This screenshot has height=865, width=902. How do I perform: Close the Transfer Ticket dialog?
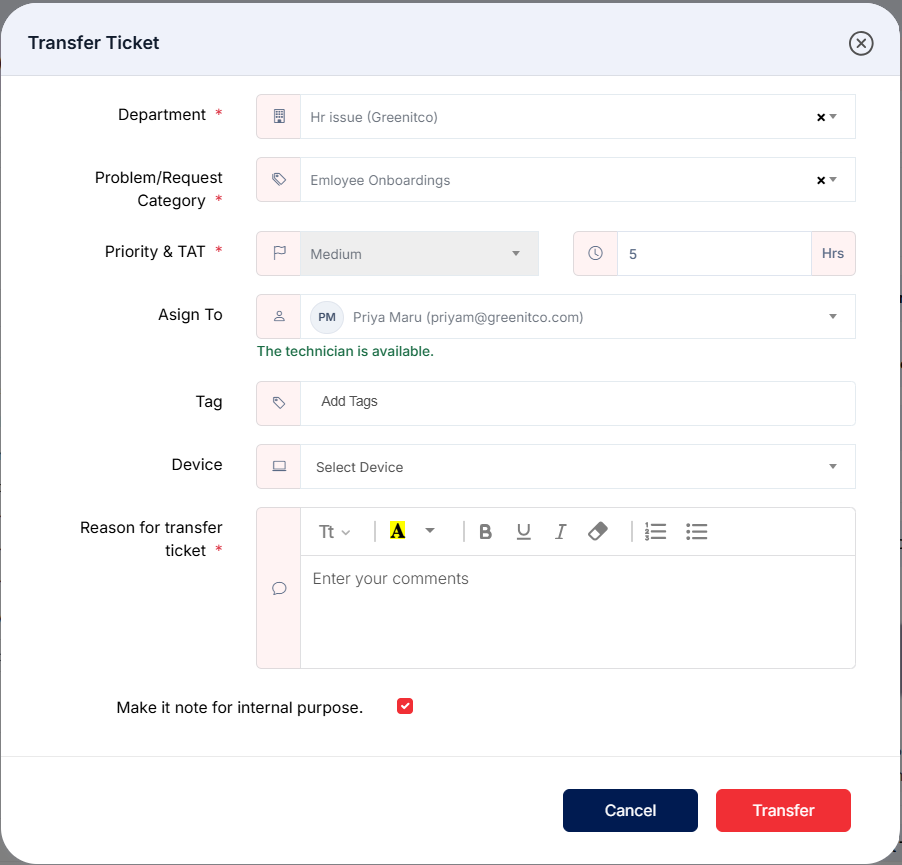(861, 43)
